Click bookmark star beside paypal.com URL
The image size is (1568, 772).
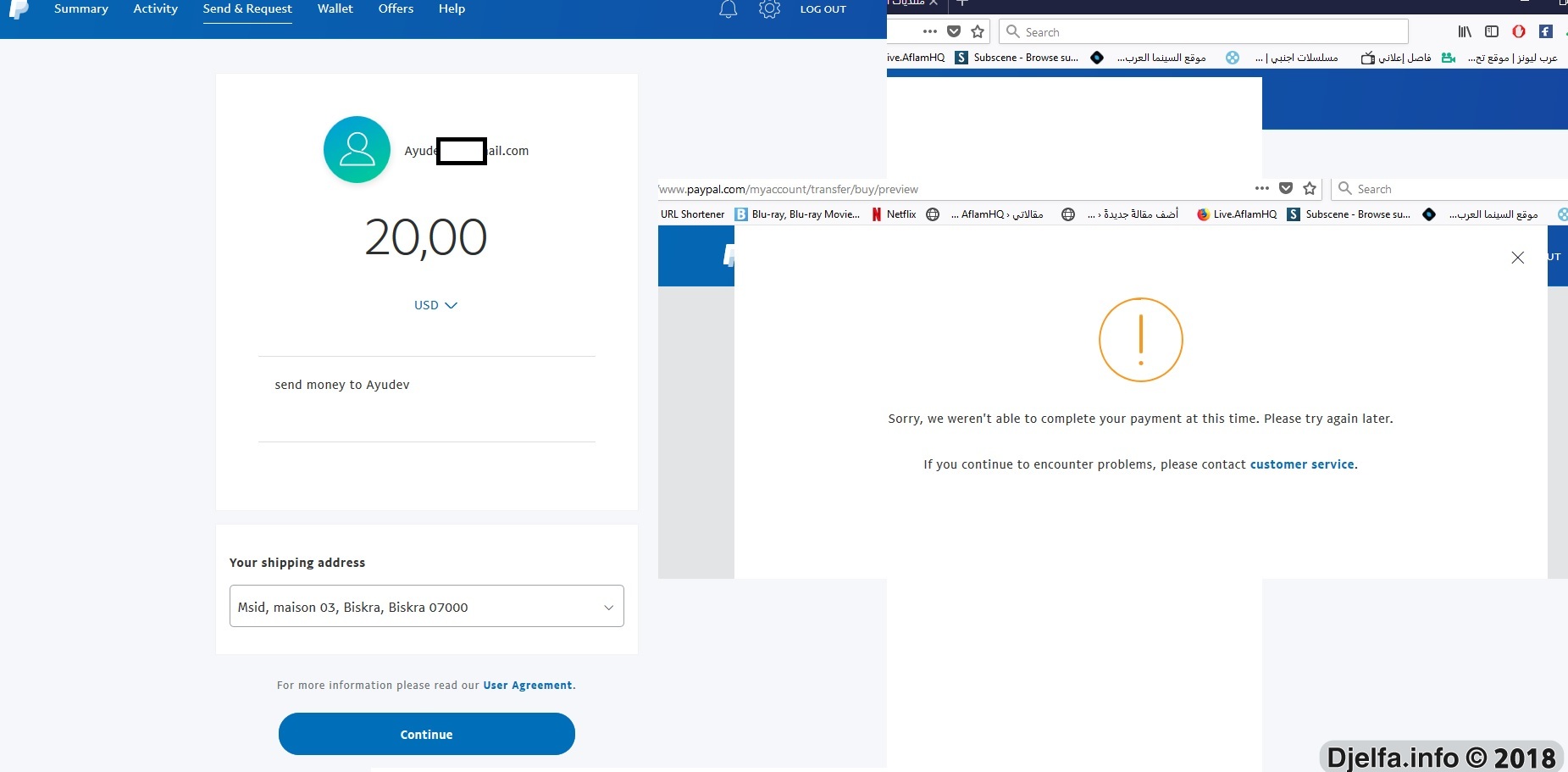(1310, 188)
